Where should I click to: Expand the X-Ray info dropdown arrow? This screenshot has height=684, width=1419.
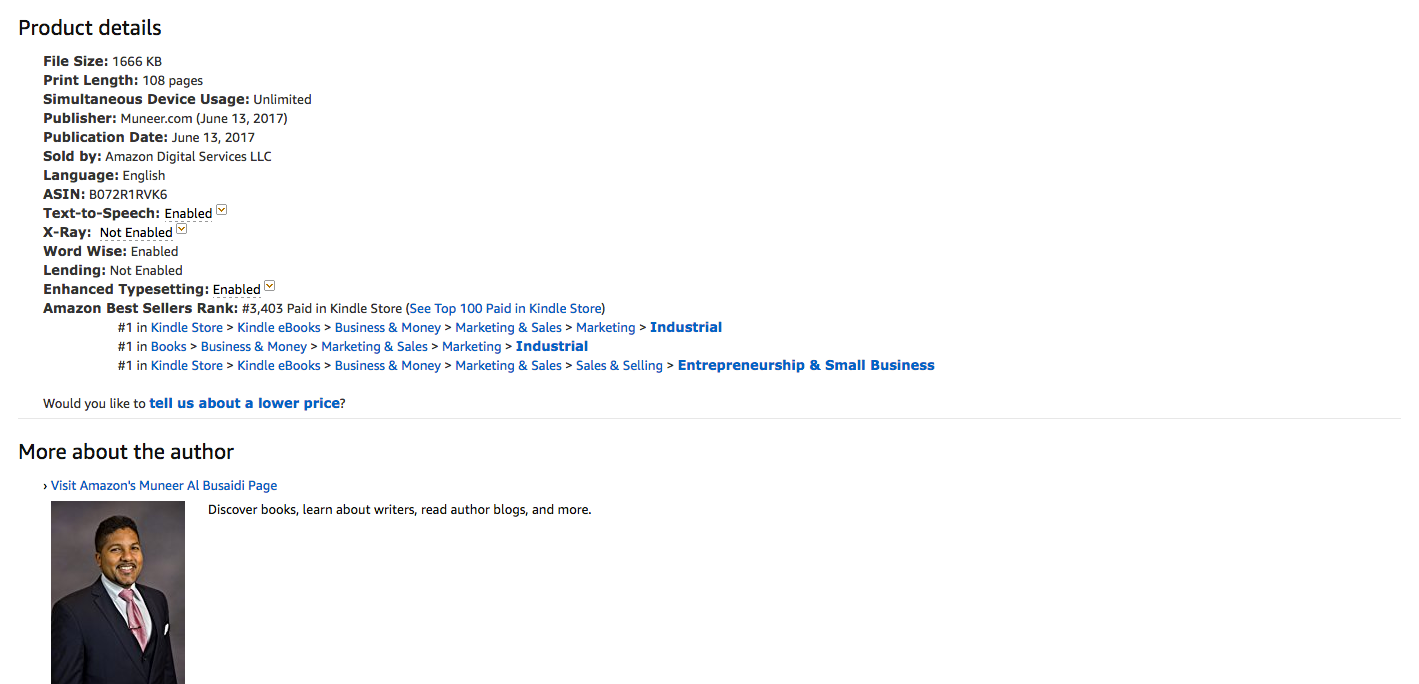pyautogui.click(x=181, y=229)
